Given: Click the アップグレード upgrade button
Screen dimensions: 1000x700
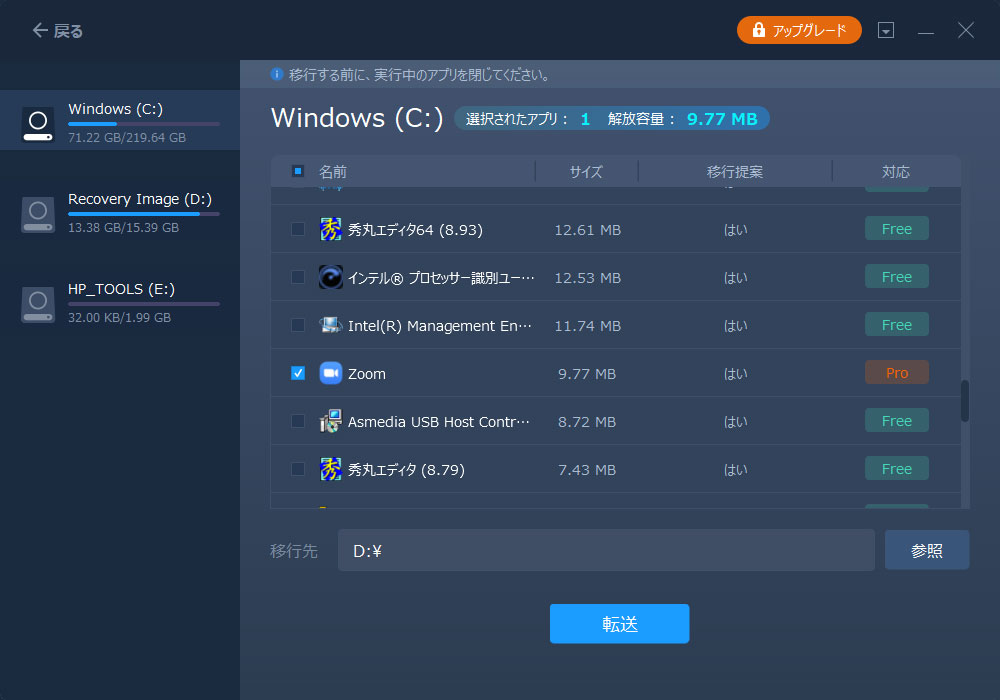Looking at the screenshot, I should click(799, 30).
